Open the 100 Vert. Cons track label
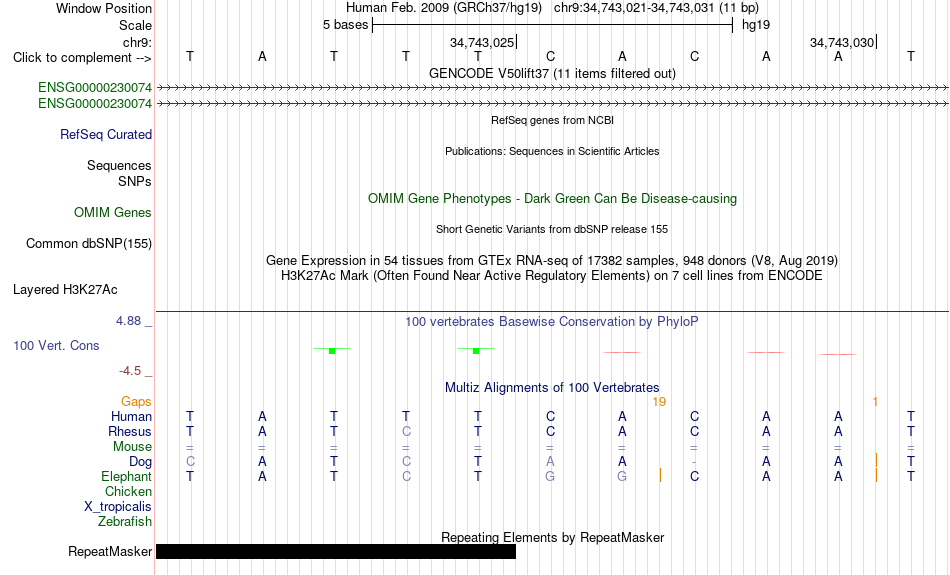The image size is (950, 575). coord(56,345)
